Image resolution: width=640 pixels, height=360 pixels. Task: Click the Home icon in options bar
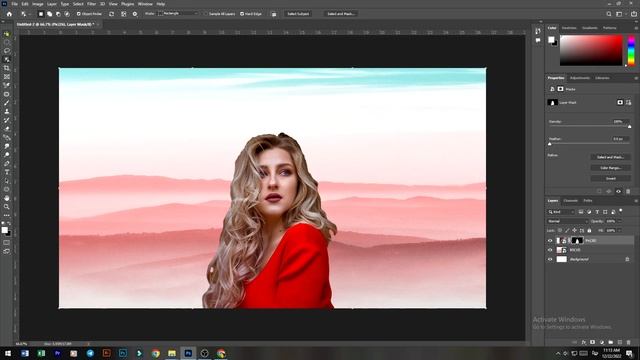point(9,14)
